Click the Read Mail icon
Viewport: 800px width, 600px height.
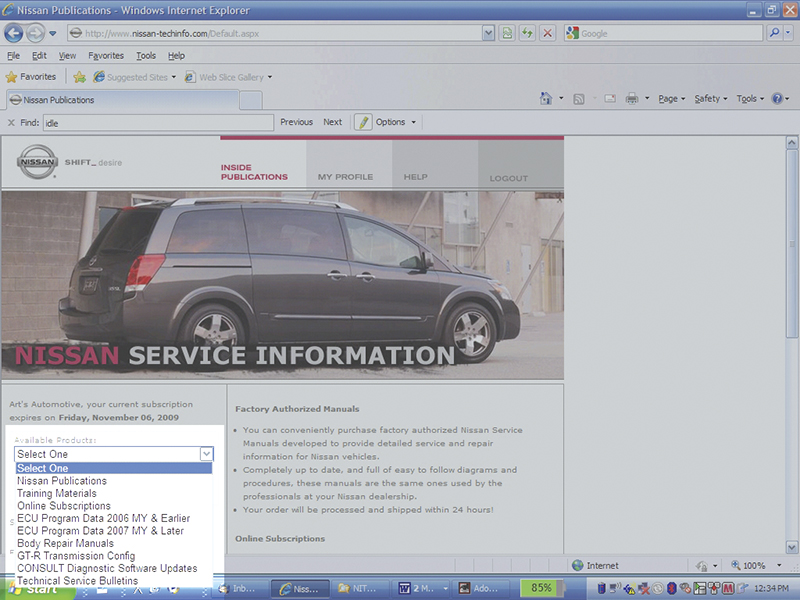[610, 98]
